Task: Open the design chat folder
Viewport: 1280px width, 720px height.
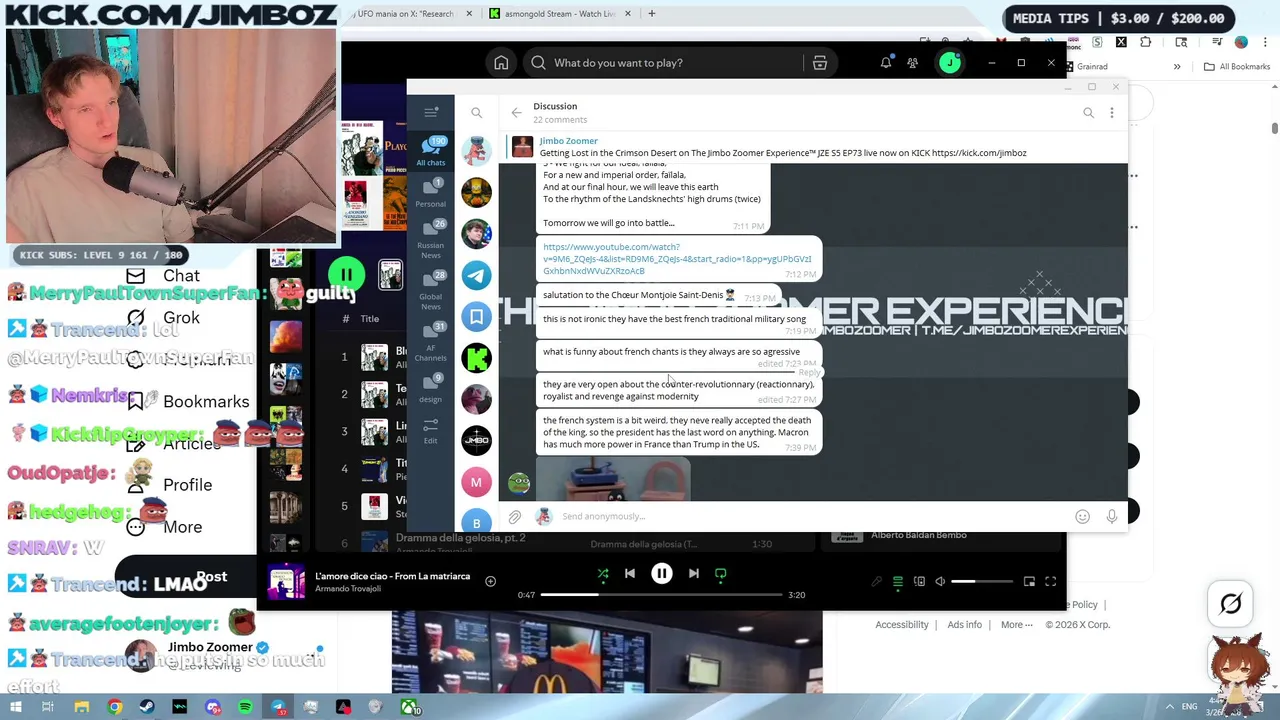Action: pyautogui.click(x=431, y=388)
